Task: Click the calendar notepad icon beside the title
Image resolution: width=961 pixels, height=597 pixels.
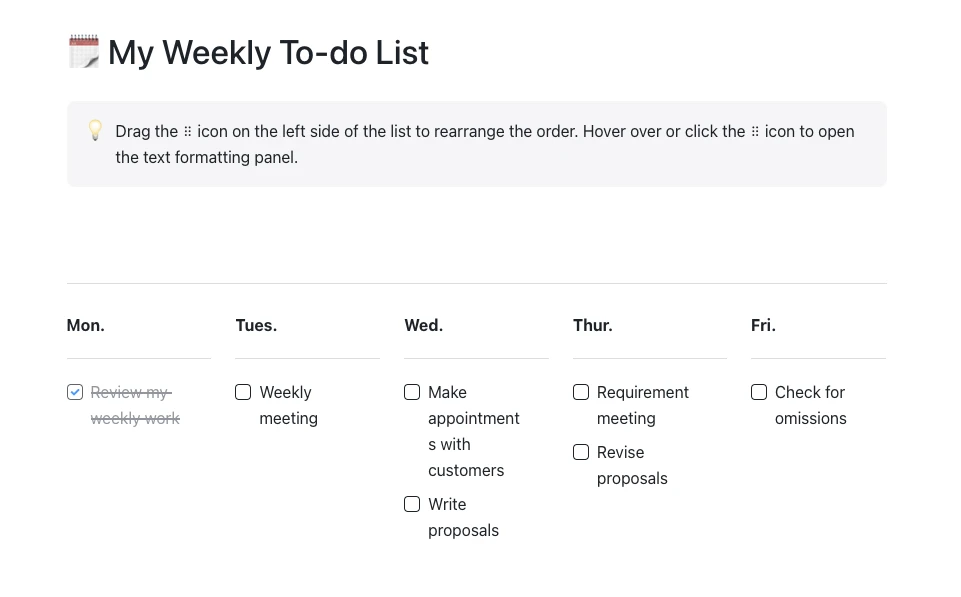Action: point(83,52)
